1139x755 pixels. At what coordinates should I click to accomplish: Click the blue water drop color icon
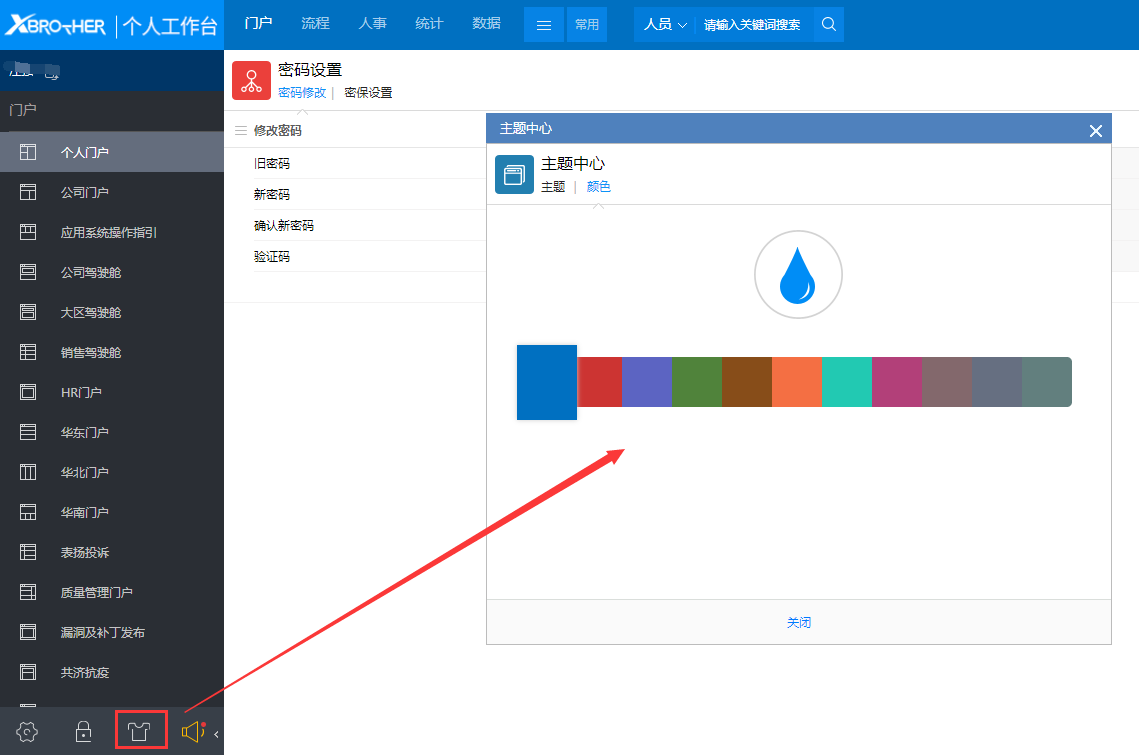[x=798, y=275]
